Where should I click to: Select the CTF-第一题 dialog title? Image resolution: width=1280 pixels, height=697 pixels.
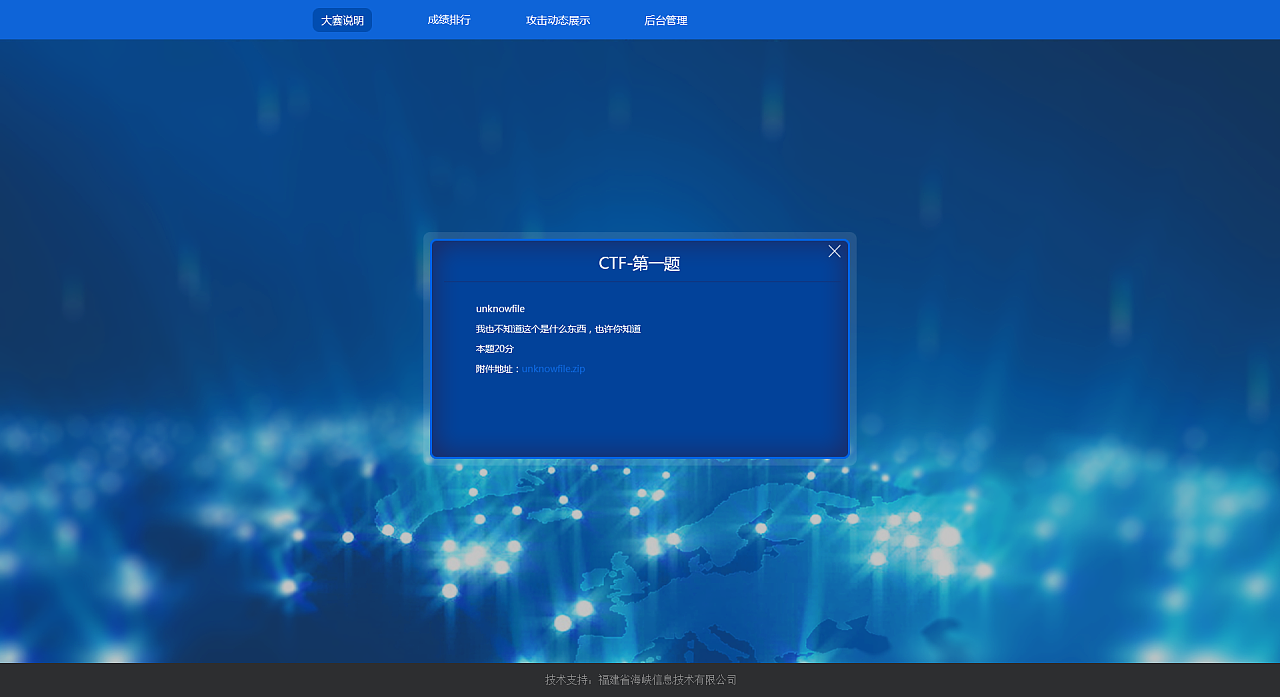(640, 264)
